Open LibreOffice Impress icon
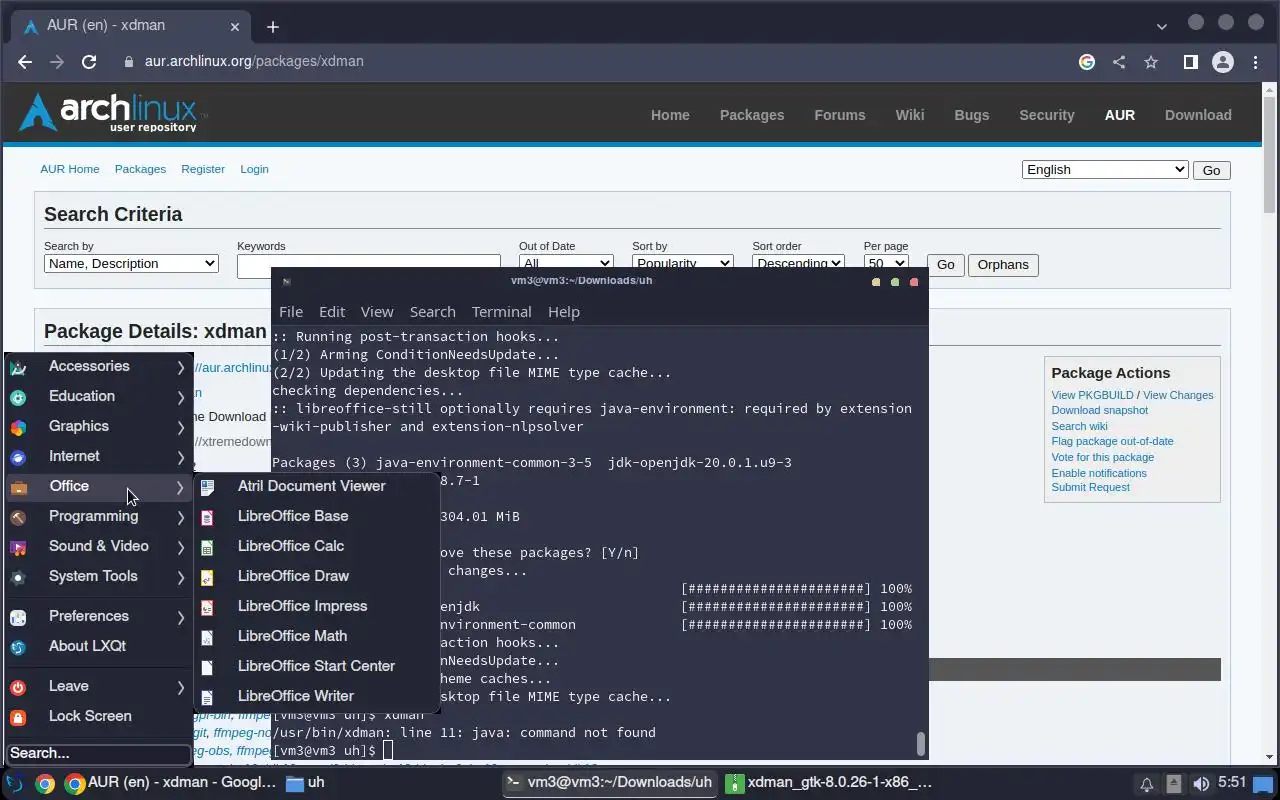 207,607
